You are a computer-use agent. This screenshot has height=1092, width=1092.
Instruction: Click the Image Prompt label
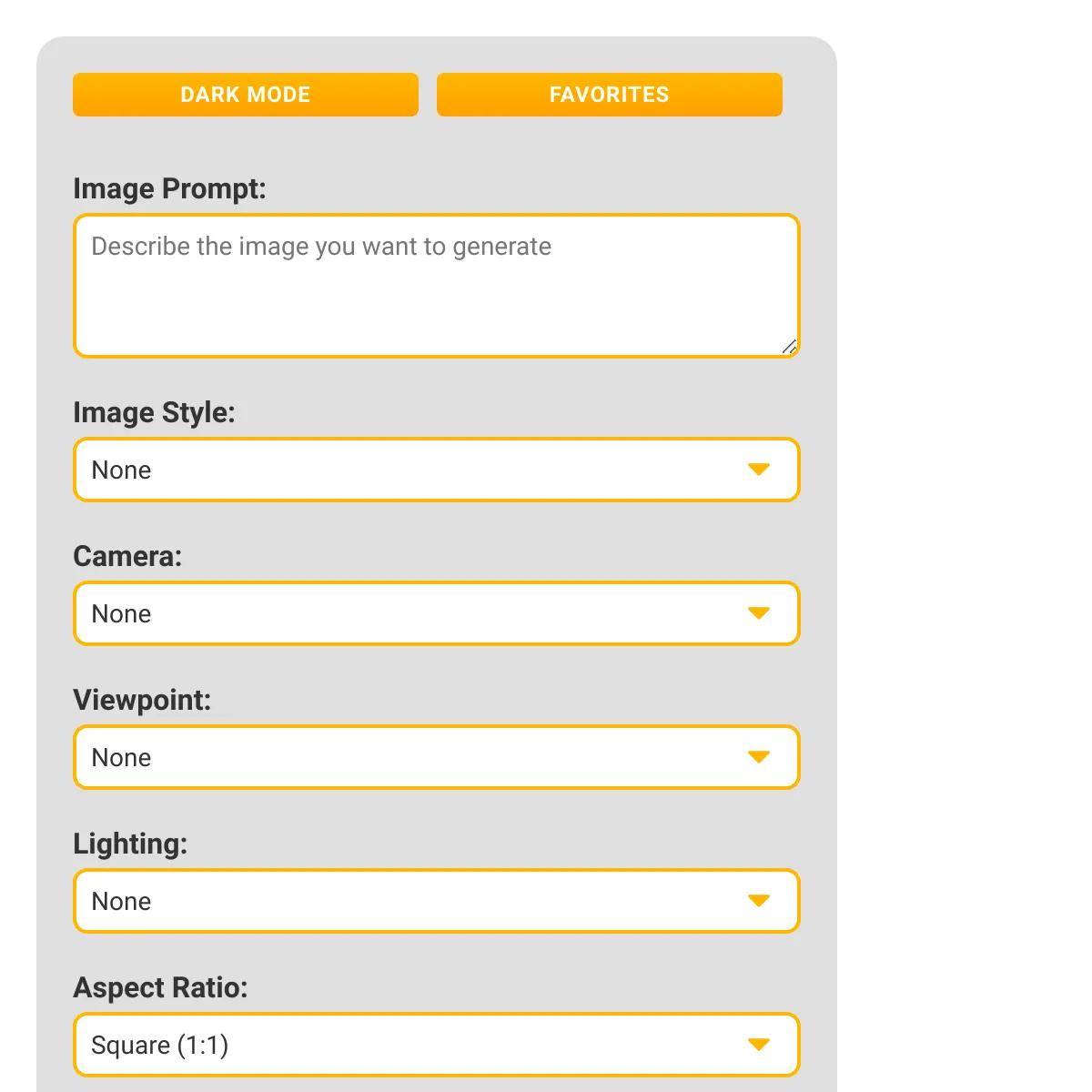pyautogui.click(x=169, y=189)
